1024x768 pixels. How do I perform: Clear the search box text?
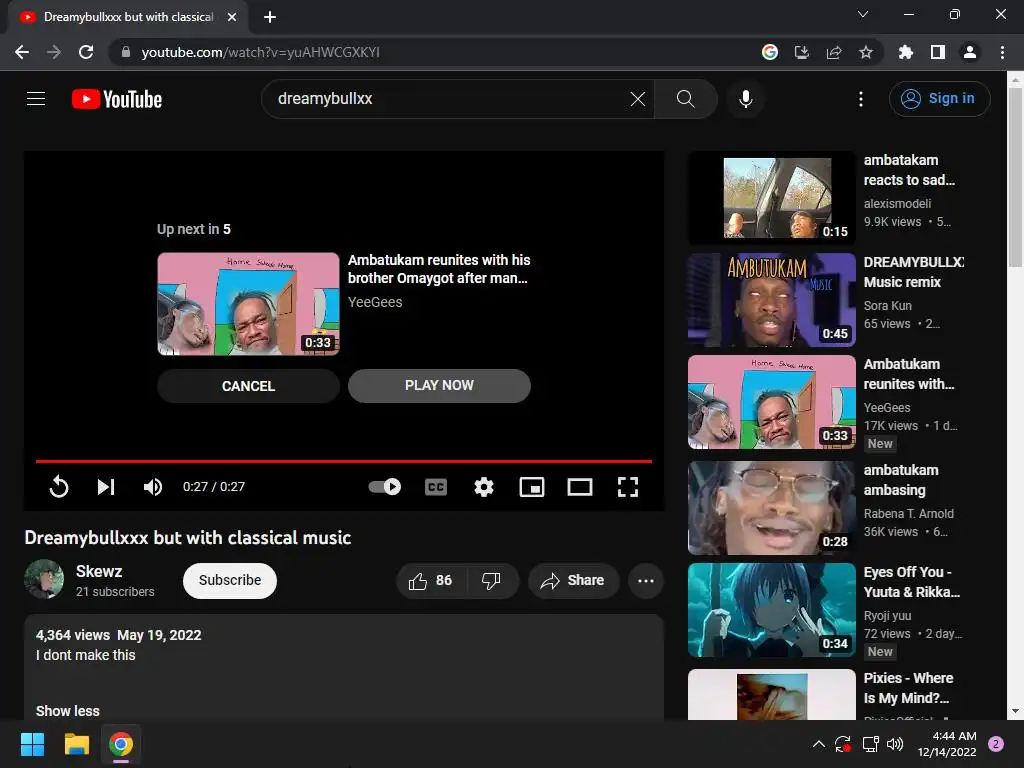637,99
